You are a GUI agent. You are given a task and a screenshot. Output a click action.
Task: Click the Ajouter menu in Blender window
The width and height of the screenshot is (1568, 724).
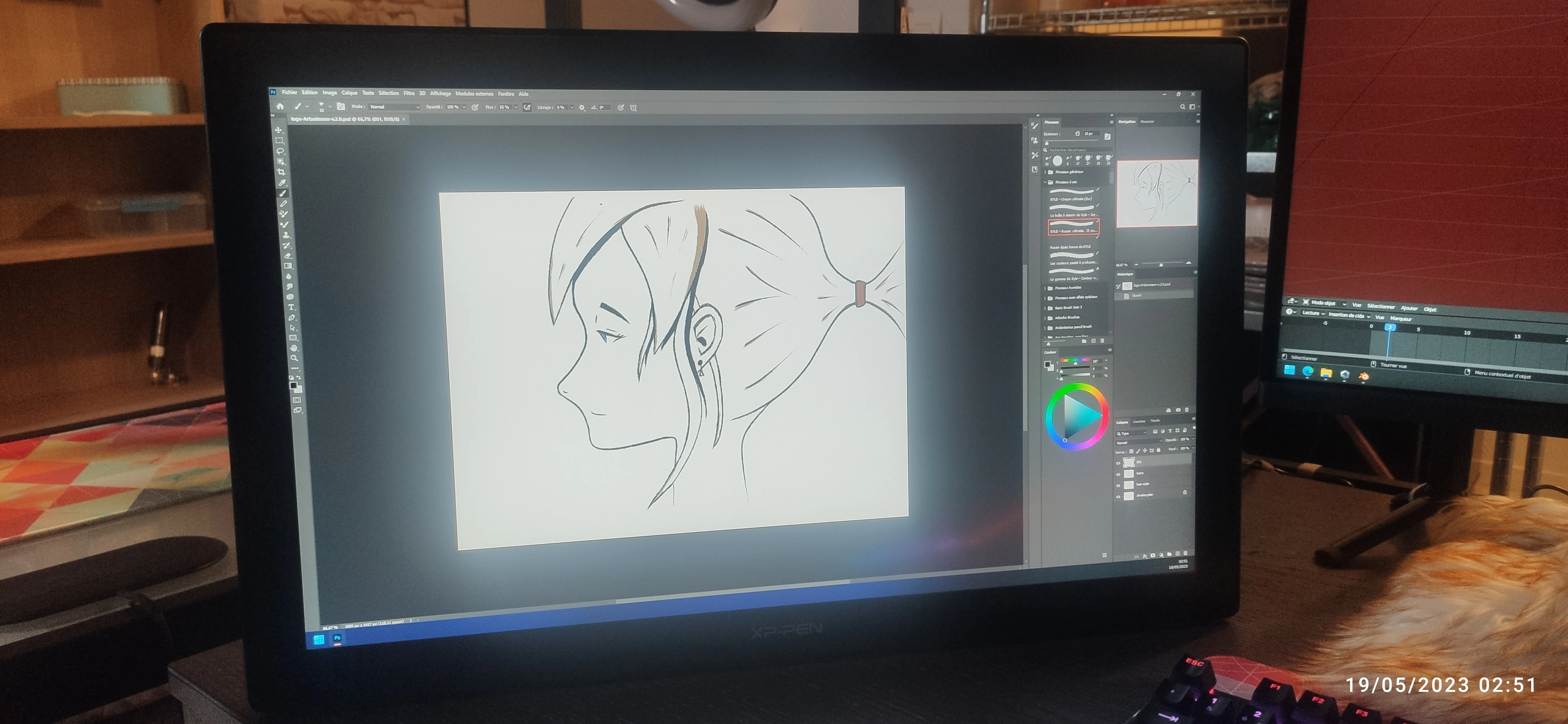(x=1409, y=308)
